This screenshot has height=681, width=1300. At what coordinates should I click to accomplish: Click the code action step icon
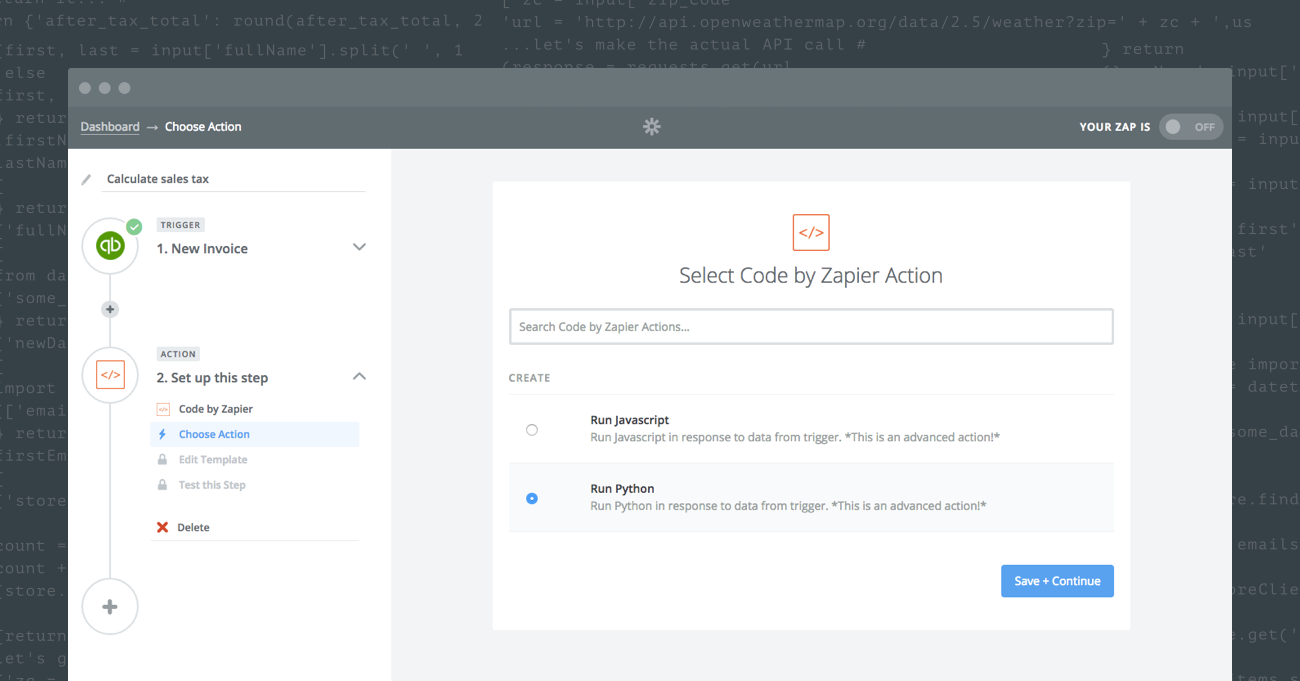(110, 375)
